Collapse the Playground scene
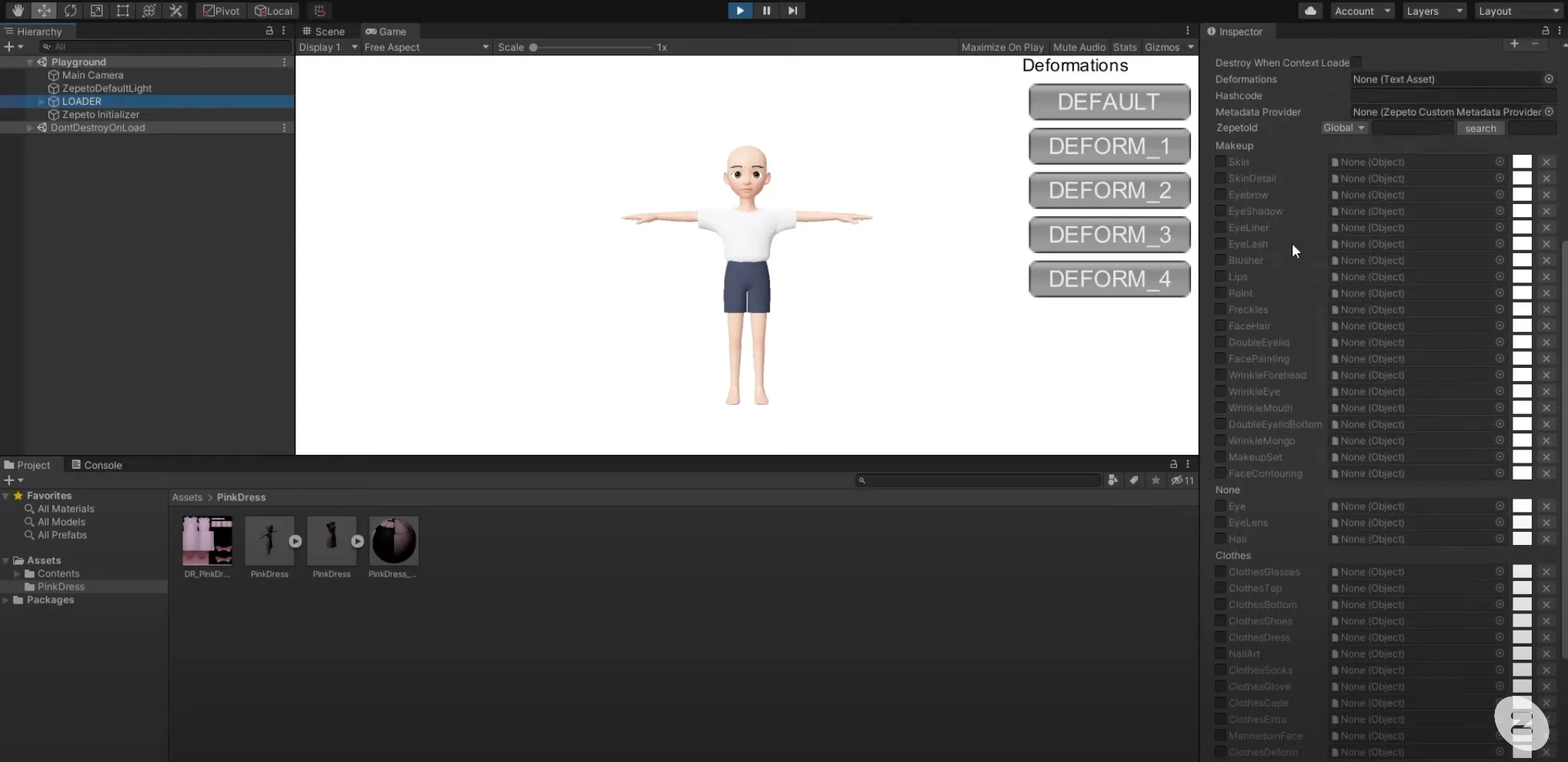Viewport: 1568px width, 762px height. coord(30,62)
